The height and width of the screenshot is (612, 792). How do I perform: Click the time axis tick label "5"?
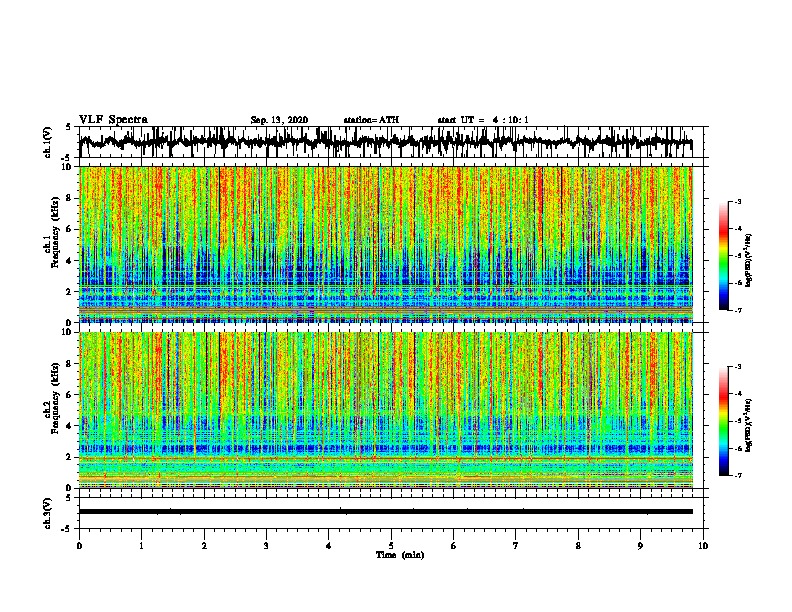(x=391, y=546)
